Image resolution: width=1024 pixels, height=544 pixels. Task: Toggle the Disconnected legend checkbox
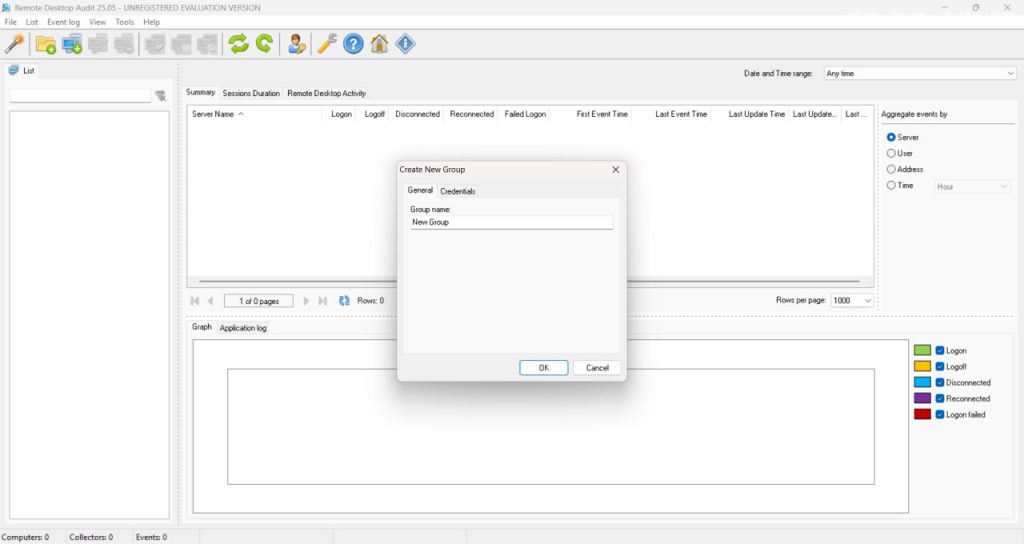pyautogui.click(x=940, y=383)
